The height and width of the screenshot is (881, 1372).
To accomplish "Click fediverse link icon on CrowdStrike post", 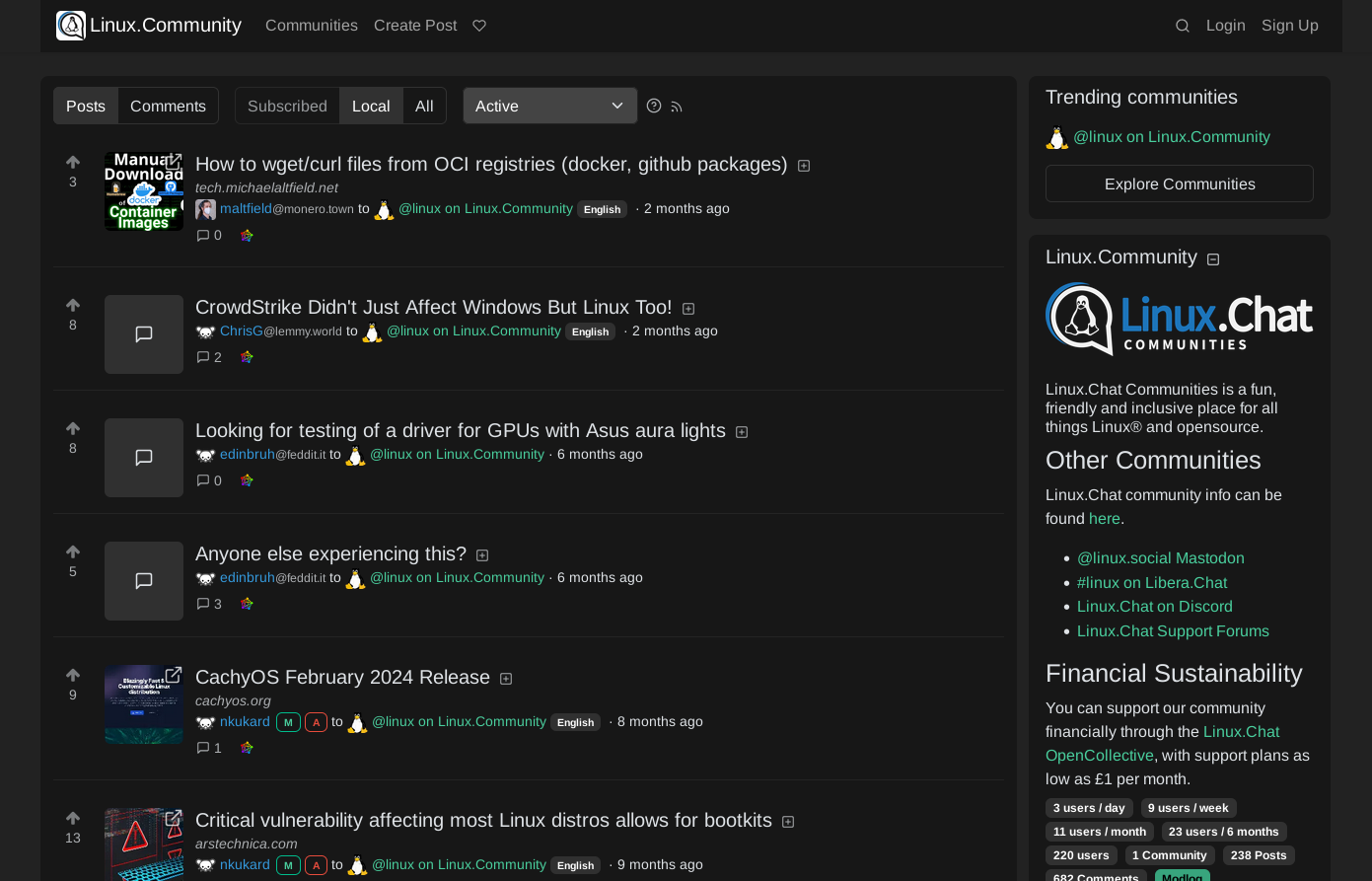I will [248, 357].
